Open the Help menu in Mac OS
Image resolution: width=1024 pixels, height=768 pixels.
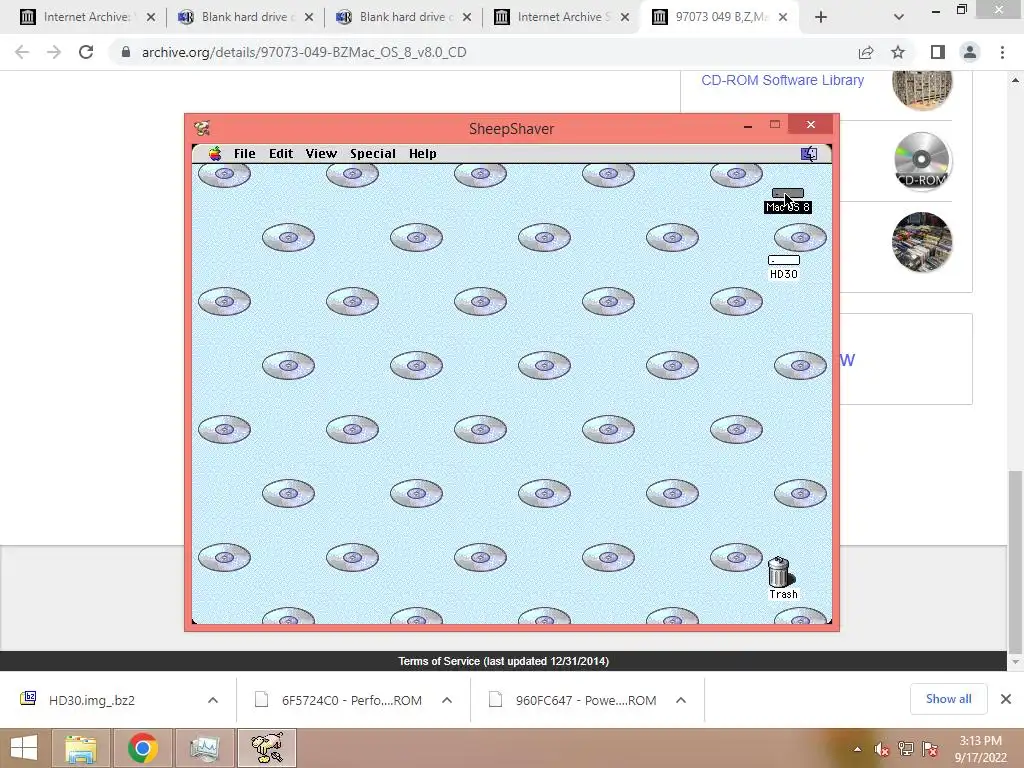pyautogui.click(x=423, y=153)
